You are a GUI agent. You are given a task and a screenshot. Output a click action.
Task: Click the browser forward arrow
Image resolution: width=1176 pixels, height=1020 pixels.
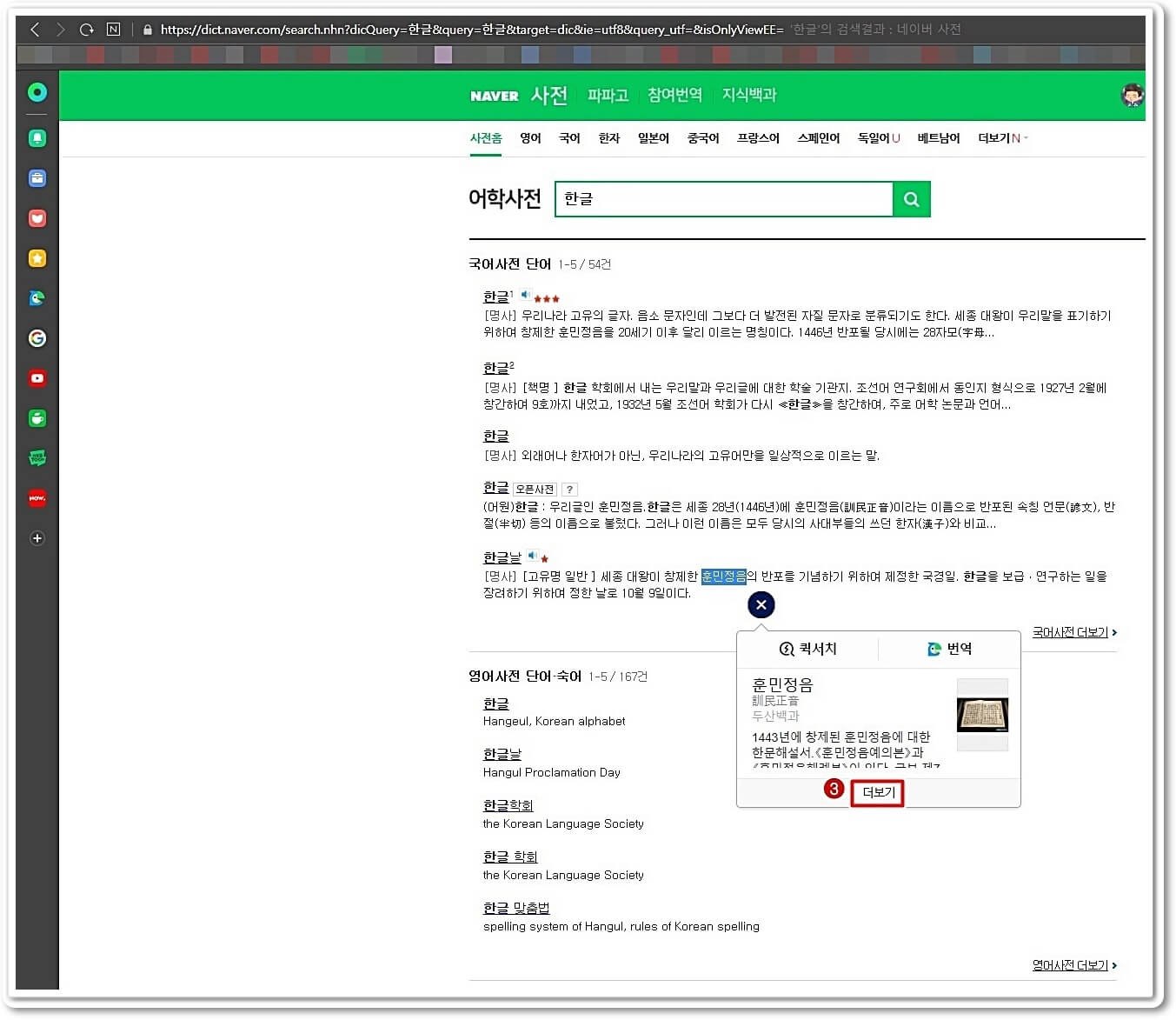point(61,30)
